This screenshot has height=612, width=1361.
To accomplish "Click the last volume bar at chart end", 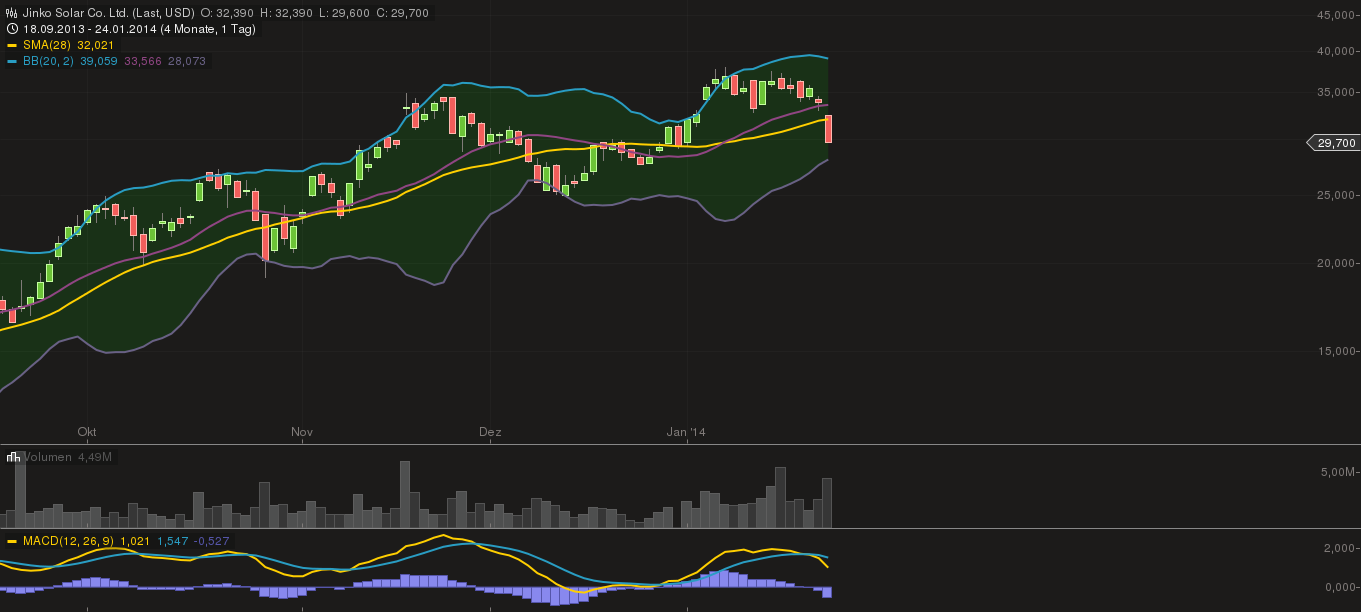I will point(827,503).
